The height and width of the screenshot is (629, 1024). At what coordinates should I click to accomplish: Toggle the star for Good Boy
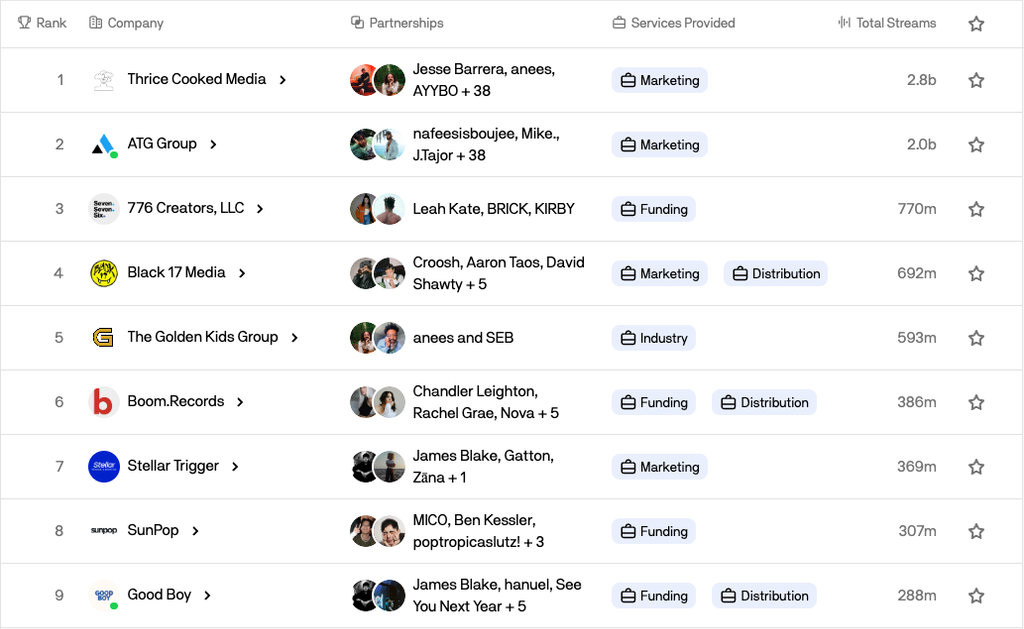coord(976,595)
